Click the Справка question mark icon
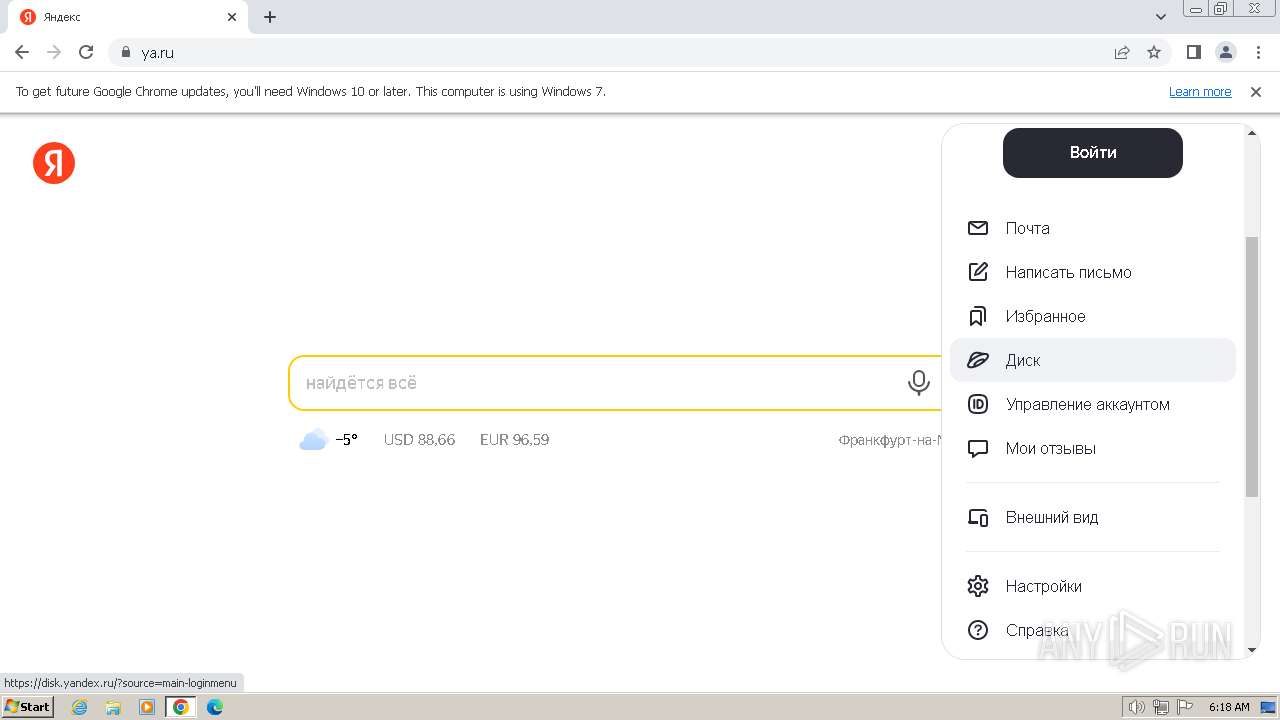Image resolution: width=1280 pixels, height=720 pixels. pyautogui.click(x=978, y=630)
